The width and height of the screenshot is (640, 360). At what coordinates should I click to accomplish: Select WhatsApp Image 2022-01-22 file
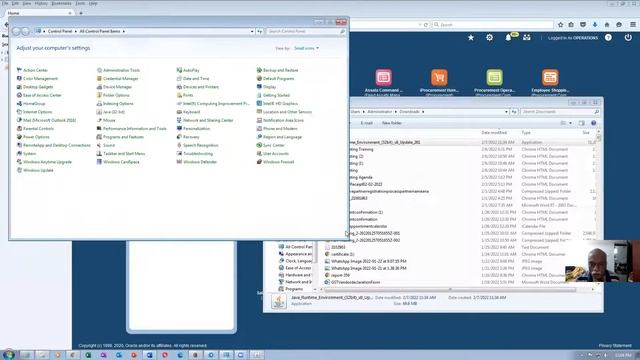point(369,261)
